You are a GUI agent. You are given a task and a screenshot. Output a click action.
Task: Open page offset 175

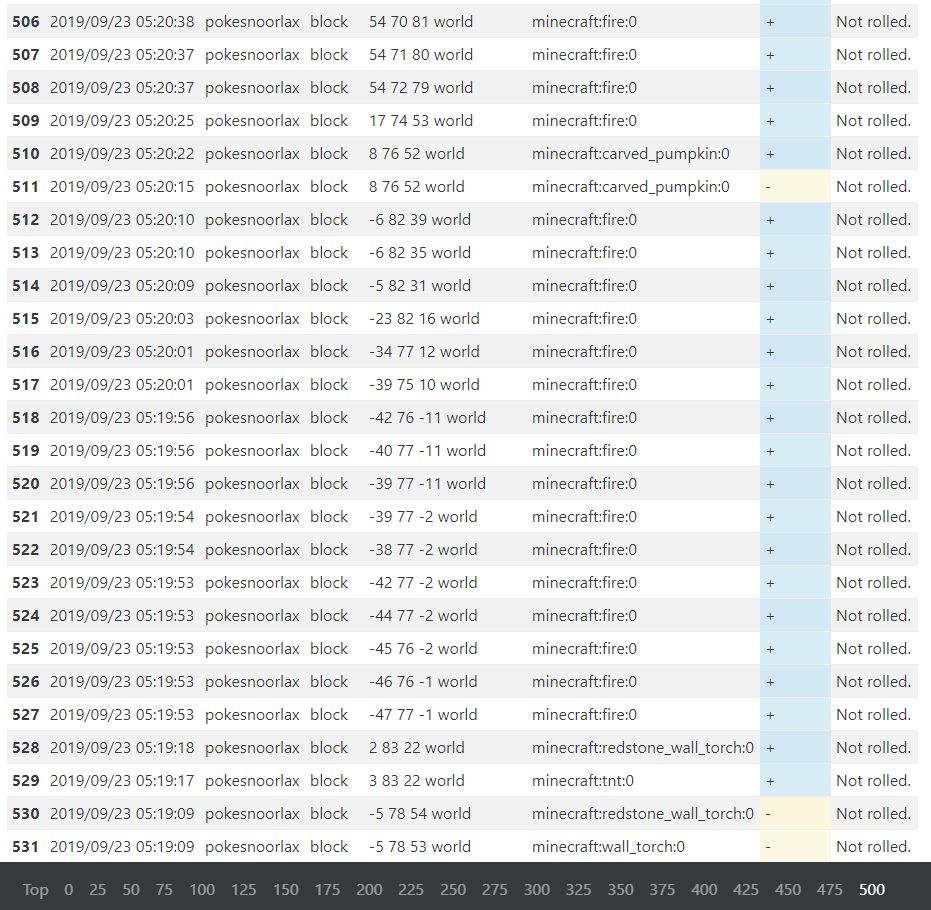tap(327, 889)
